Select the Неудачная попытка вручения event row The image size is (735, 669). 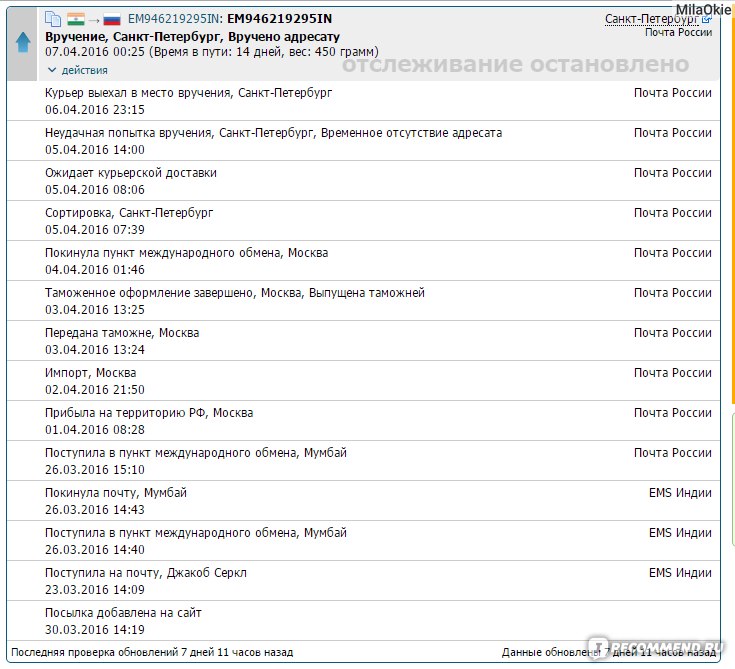pos(273,133)
